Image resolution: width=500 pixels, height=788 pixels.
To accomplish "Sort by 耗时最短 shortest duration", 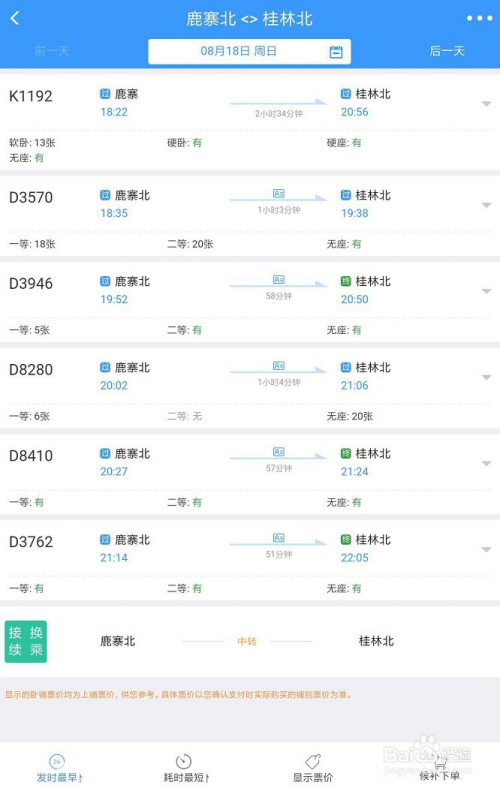I will (x=185, y=768).
